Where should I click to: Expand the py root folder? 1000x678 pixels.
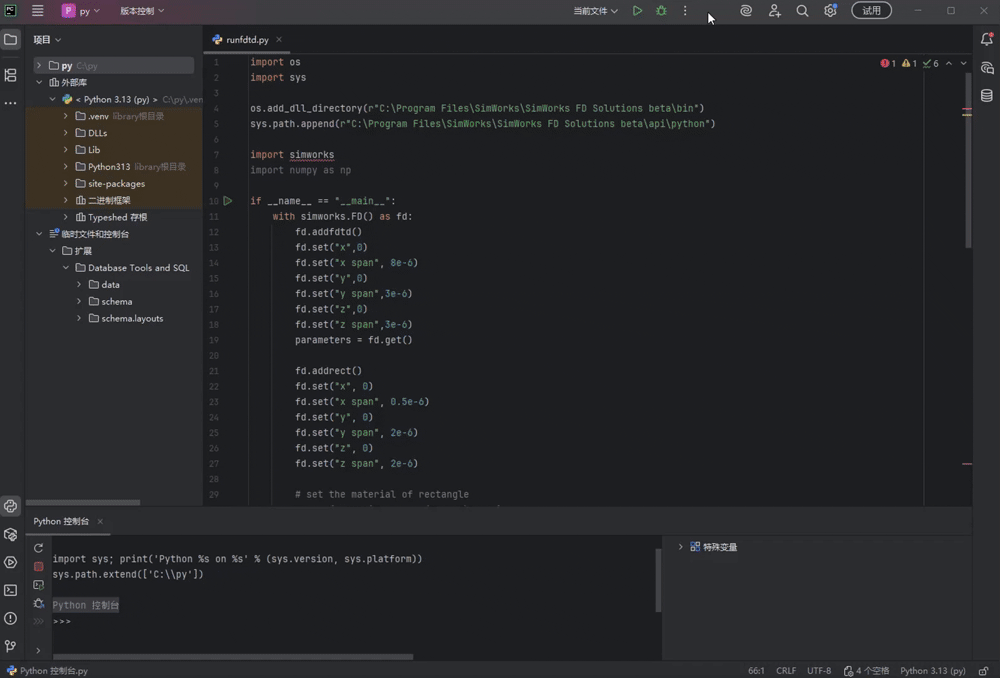click(x=39, y=66)
